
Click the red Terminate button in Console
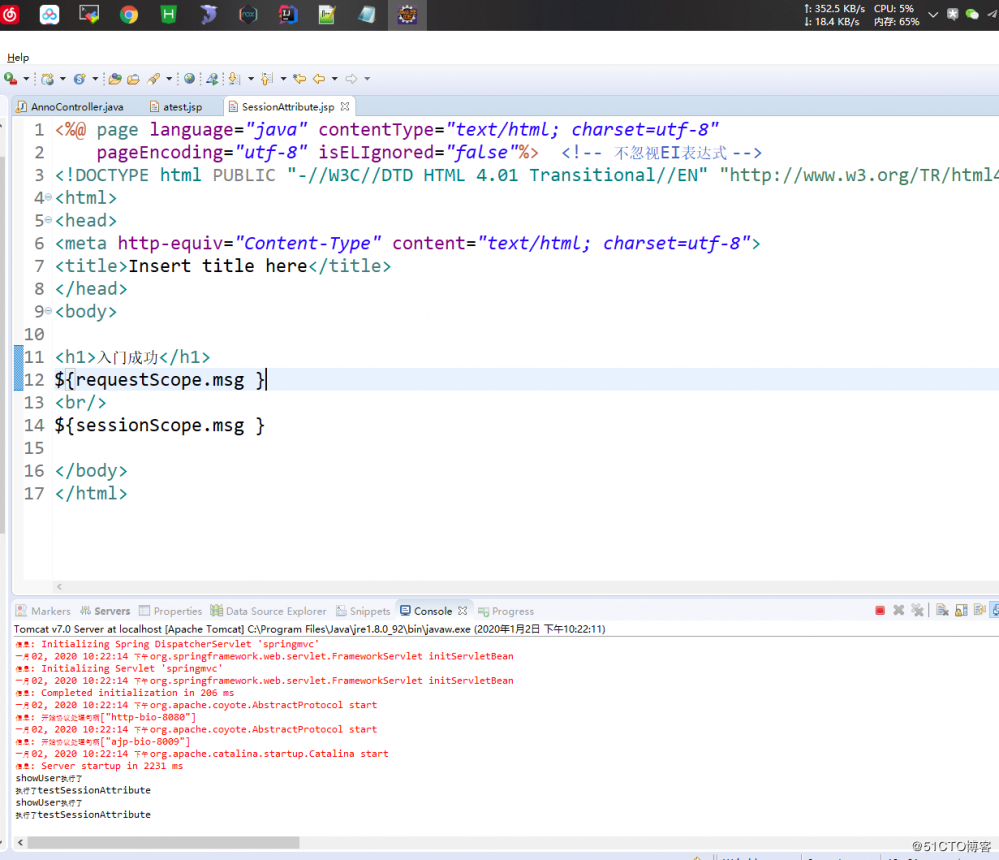pyautogui.click(x=880, y=610)
